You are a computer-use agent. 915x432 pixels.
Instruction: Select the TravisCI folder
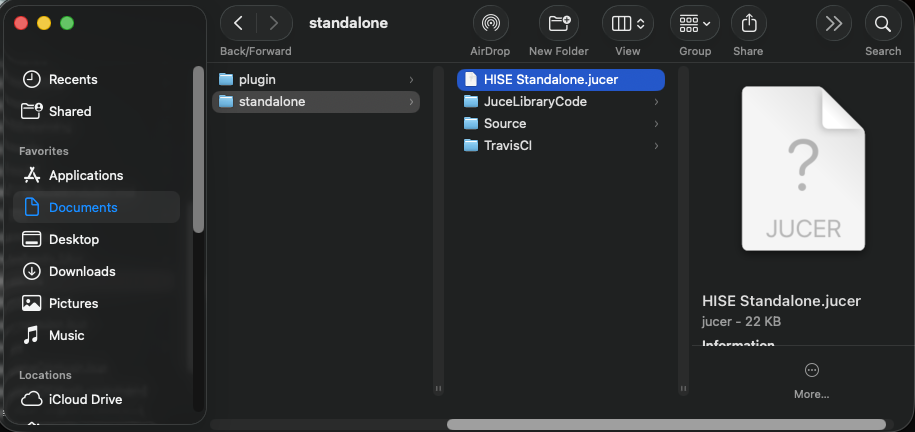point(561,145)
